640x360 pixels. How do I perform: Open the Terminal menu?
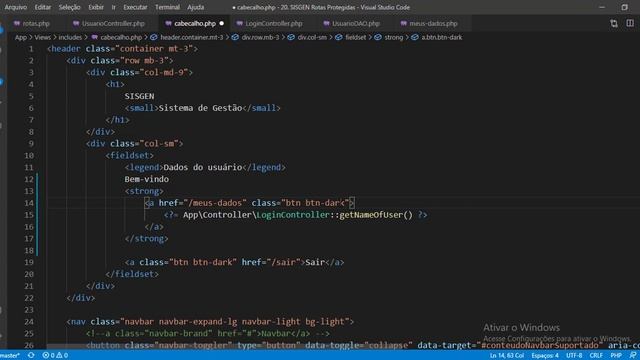167,7
